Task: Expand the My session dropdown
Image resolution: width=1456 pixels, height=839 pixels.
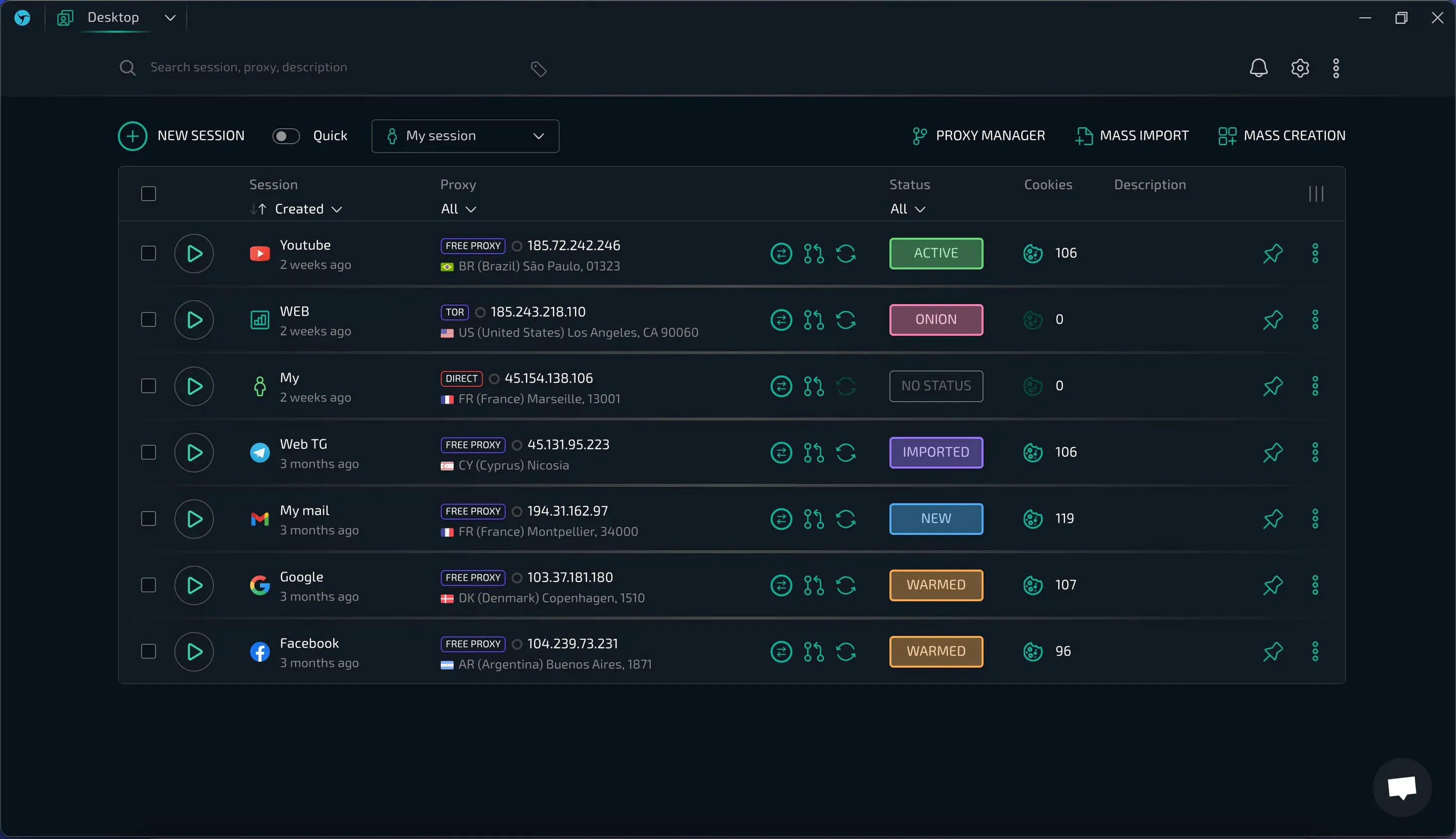Action: click(465, 136)
